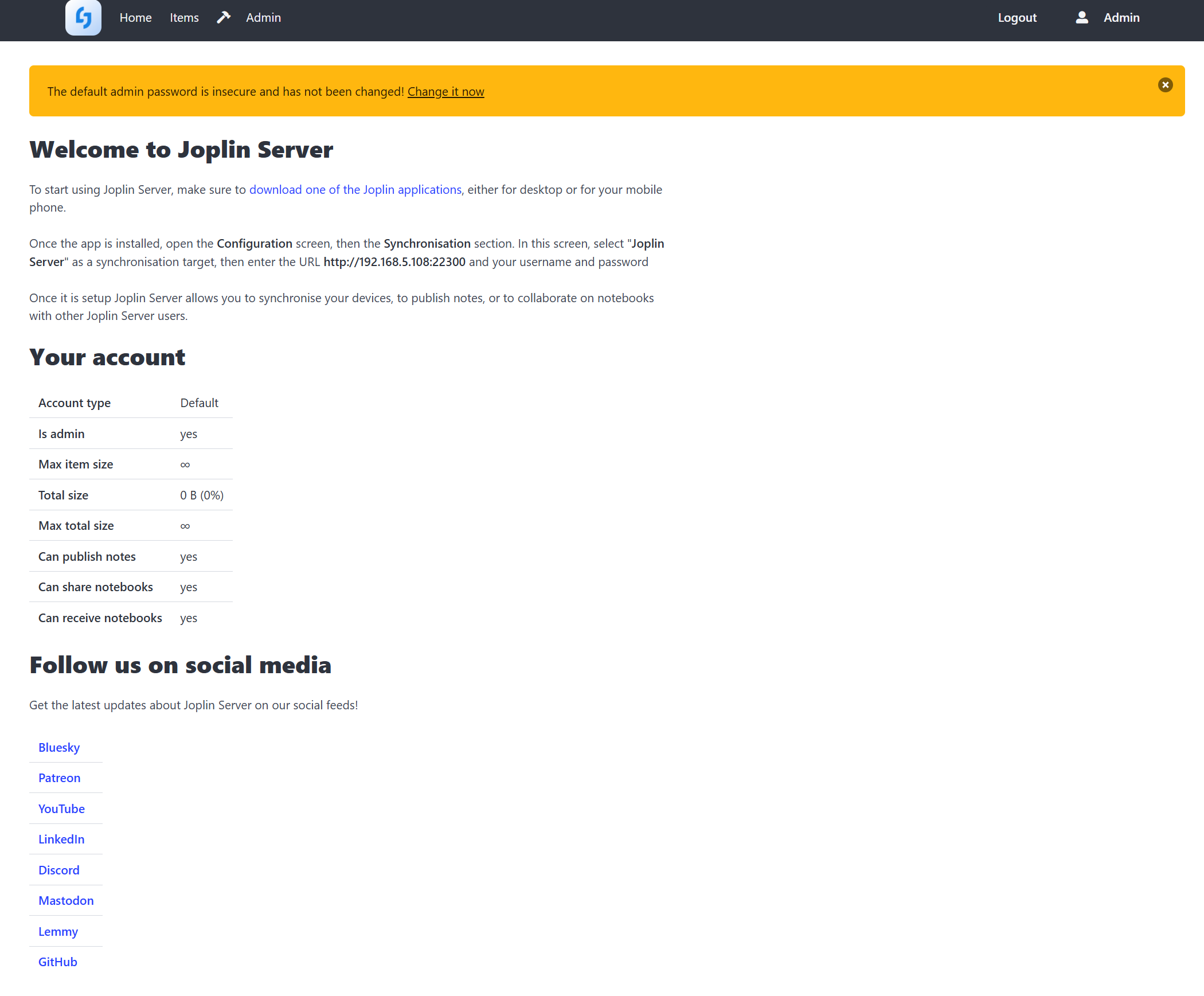Go to the GitHub link
The height and width of the screenshot is (996, 1204).
(x=57, y=962)
